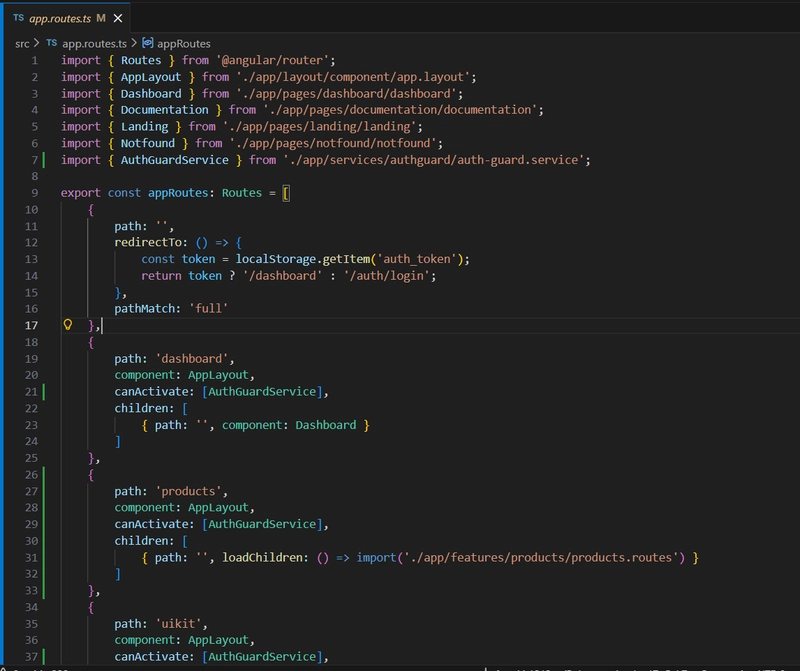Click the green change marker beside line 21
This screenshot has width=800, height=671.
(x=46, y=391)
